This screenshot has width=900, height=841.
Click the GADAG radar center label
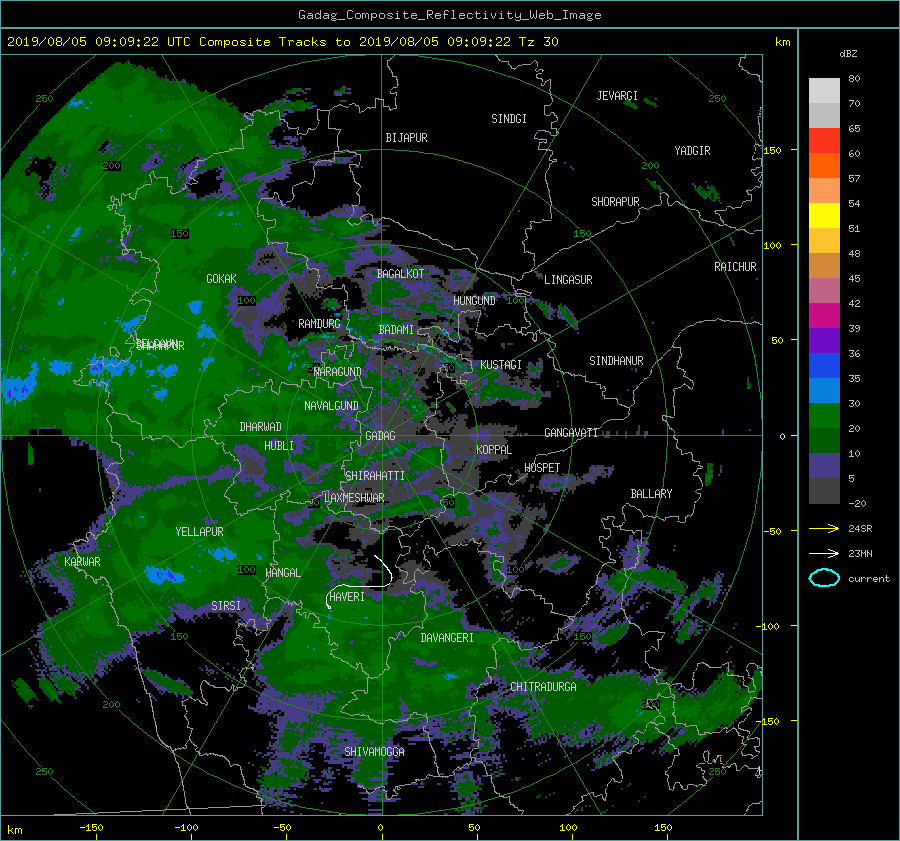pos(380,436)
